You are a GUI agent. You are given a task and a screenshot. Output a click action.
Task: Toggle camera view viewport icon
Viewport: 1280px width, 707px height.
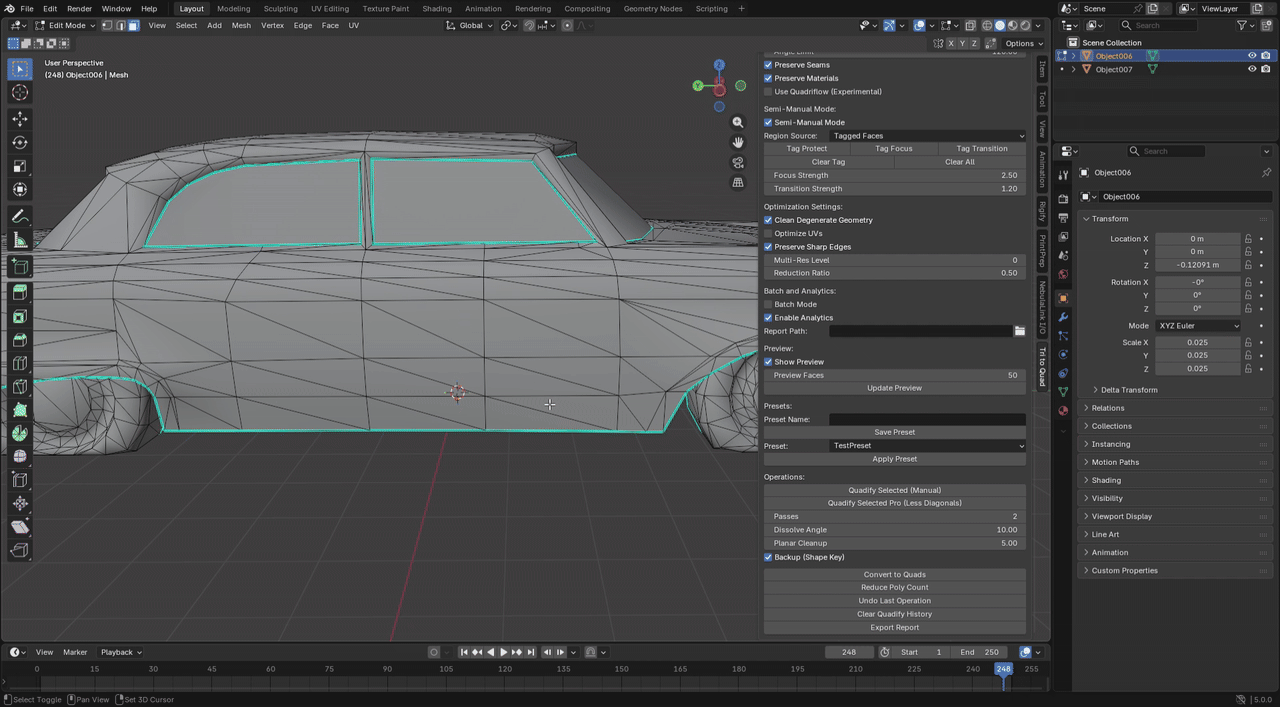coord(738,162)
